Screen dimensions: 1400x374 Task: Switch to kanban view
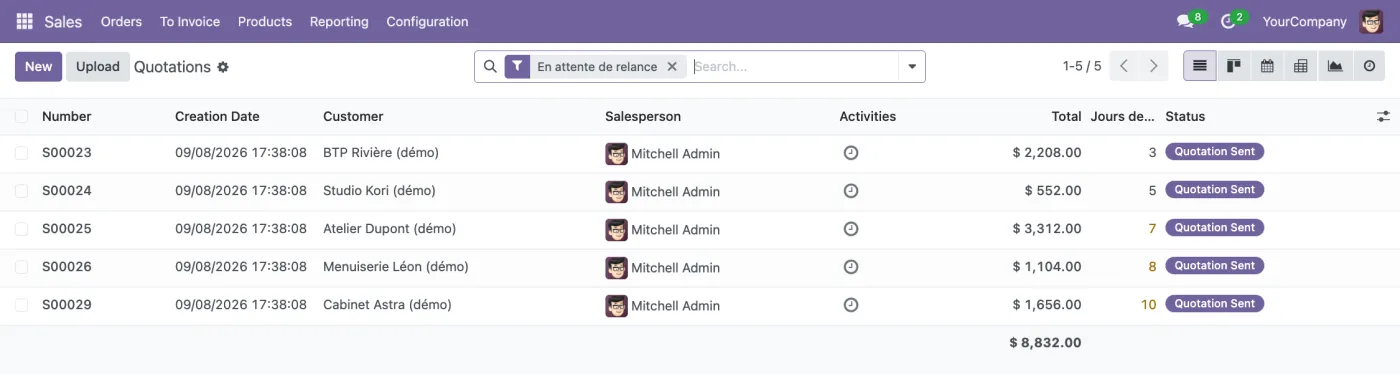(x=1234, y=66)
